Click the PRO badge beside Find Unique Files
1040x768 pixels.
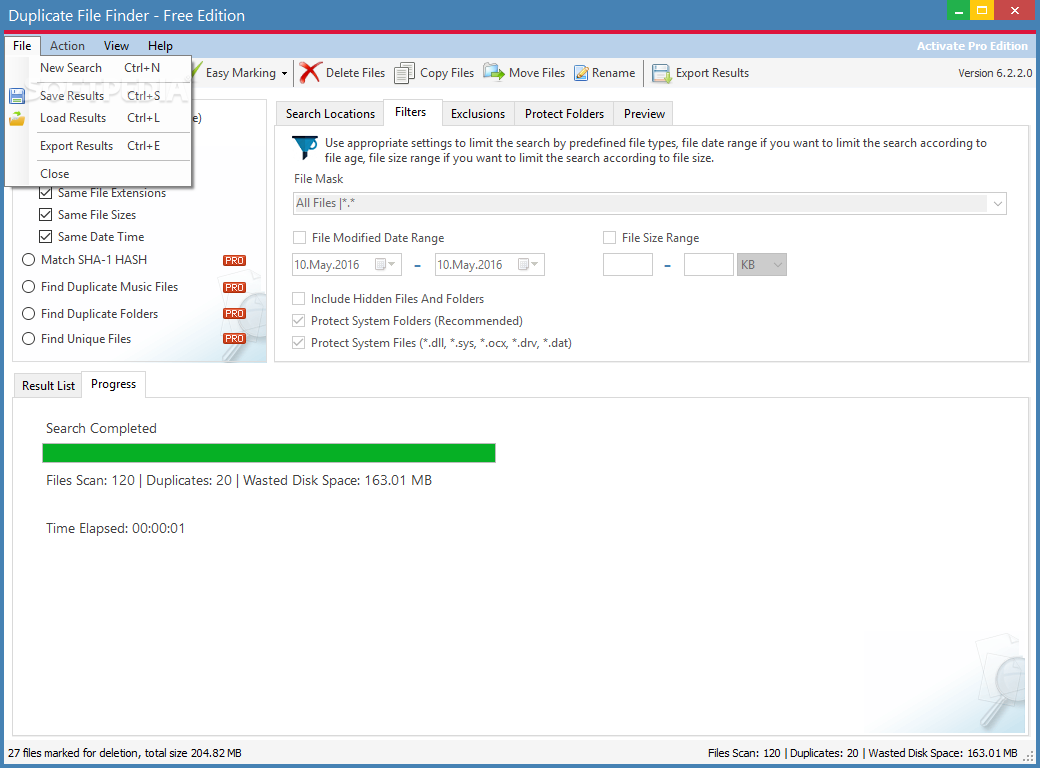(x=234, y=339)
